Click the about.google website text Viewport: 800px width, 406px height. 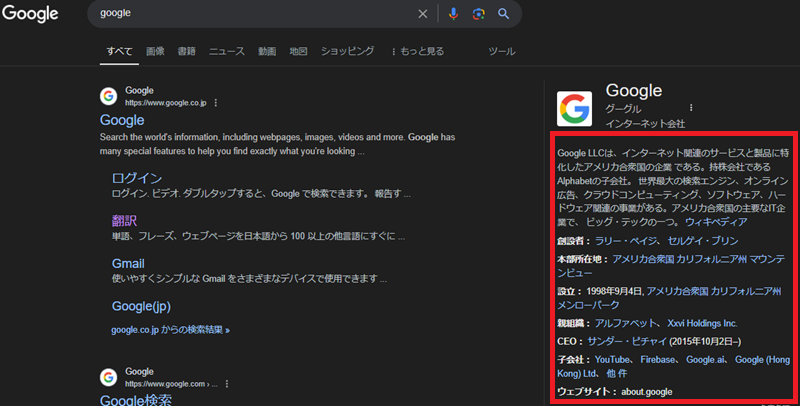pos(646,392)
